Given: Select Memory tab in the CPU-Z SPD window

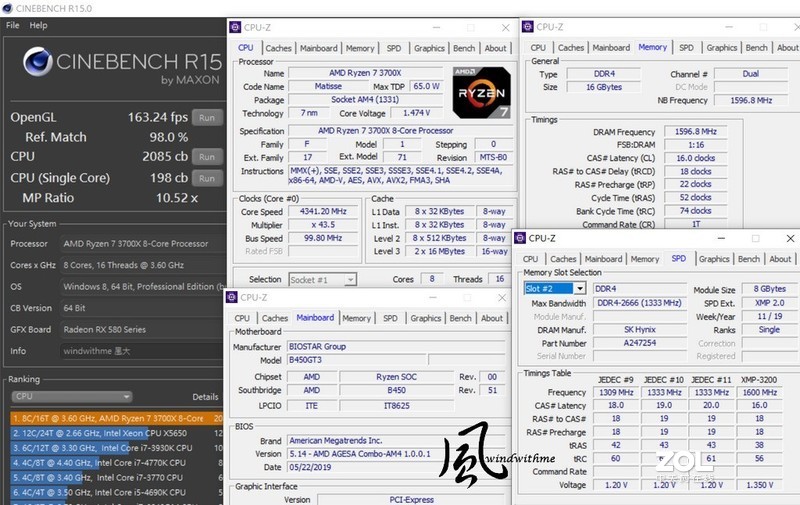Looking at the screenshot, I should pyautogui.click(x=644, y=259).
